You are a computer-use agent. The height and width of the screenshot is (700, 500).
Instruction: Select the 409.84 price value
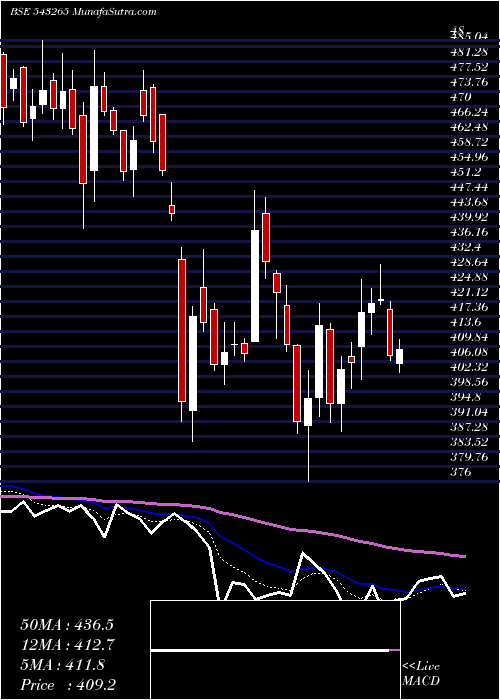coord(469,337)
